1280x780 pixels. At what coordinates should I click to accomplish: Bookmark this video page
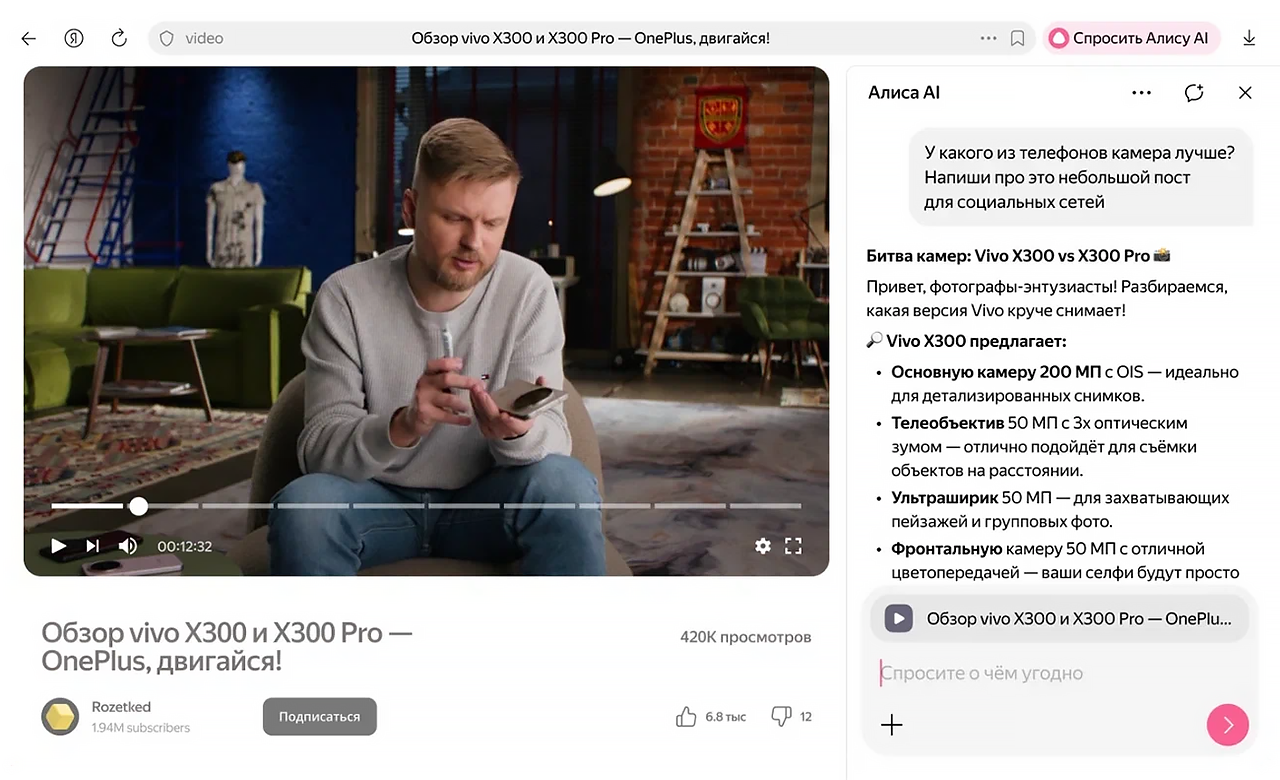coord(1017,38)
